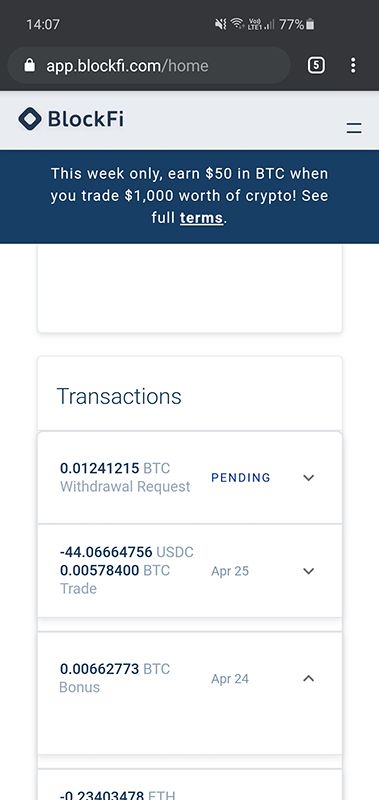Screen dimensions: 379x800
Task: Tap the clock time in status bar
Action: (43, 24)
